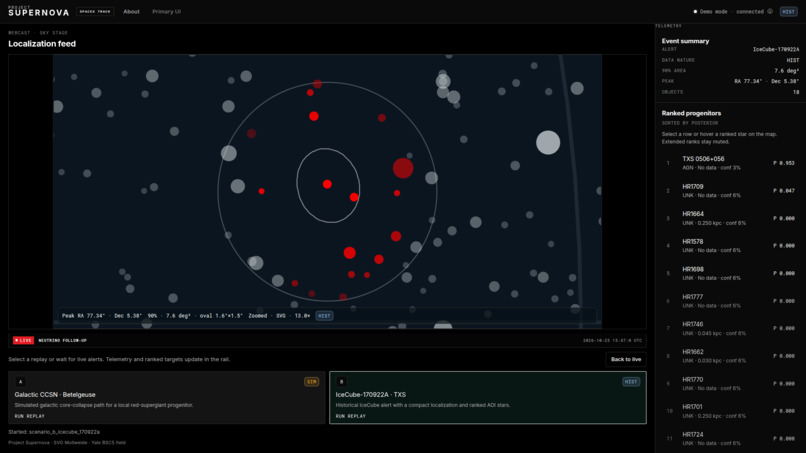806x453 pixels.
Task: Click the SIM badge on the Betelgeuse card
Action: click(312, 382)
